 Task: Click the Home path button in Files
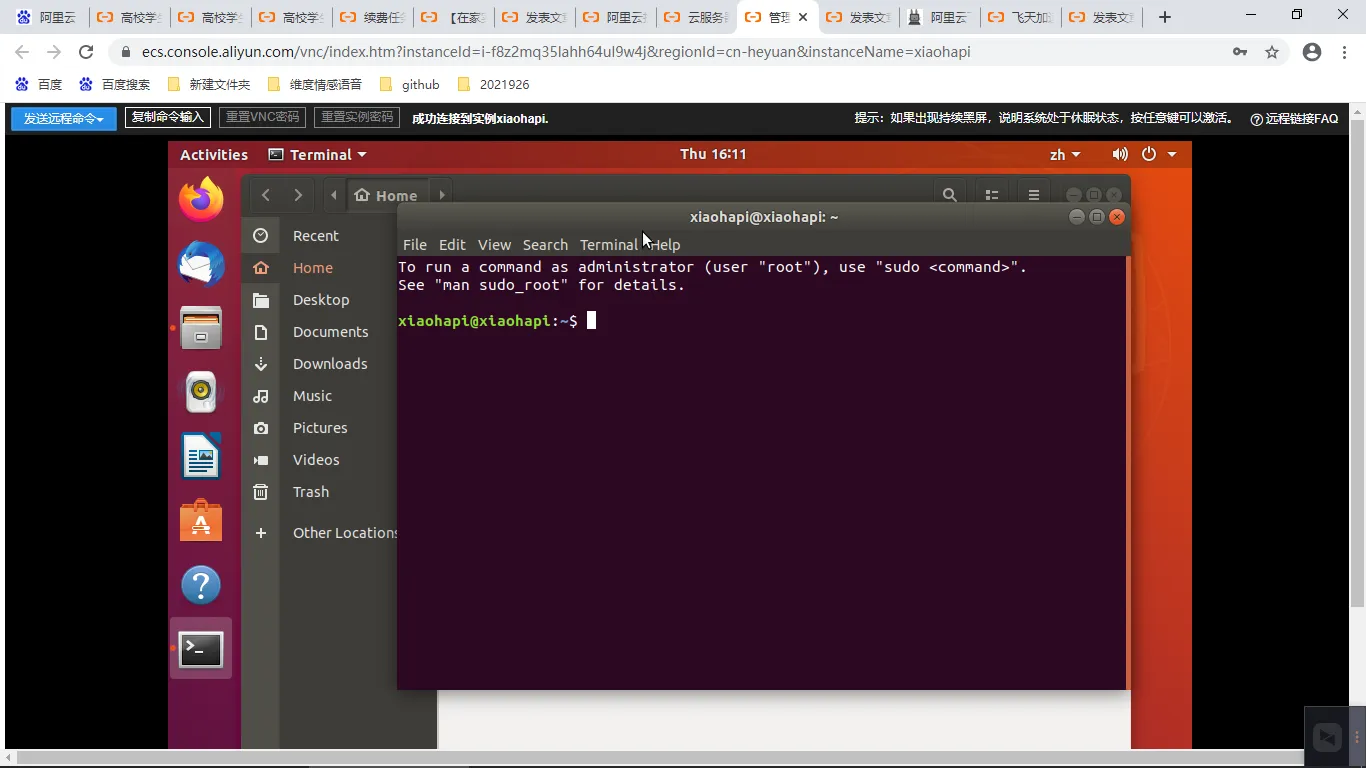[386, 195]
